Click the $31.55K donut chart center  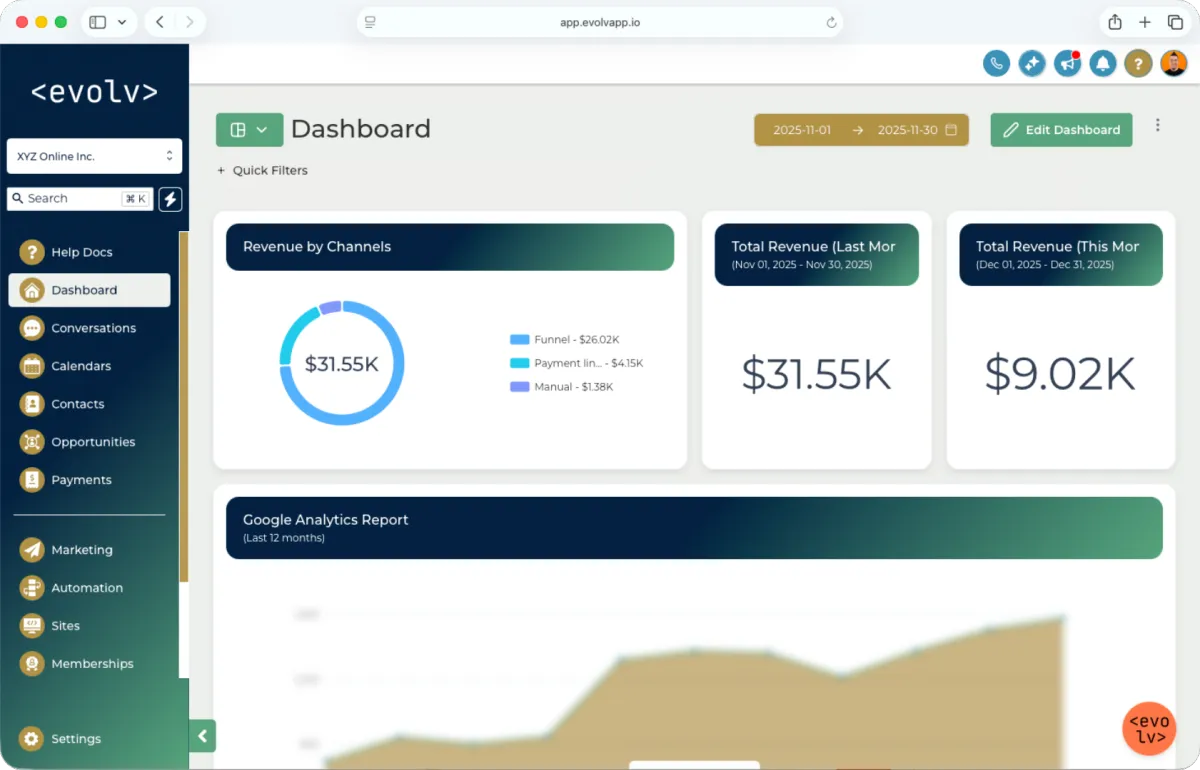342,364
